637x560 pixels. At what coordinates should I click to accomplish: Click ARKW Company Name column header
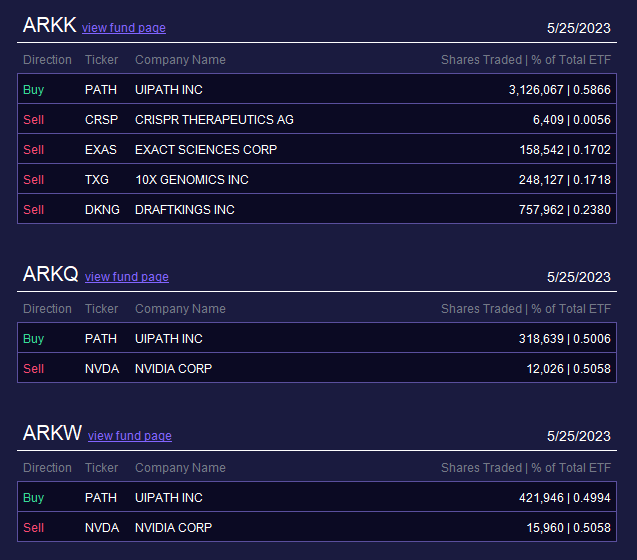180,468
